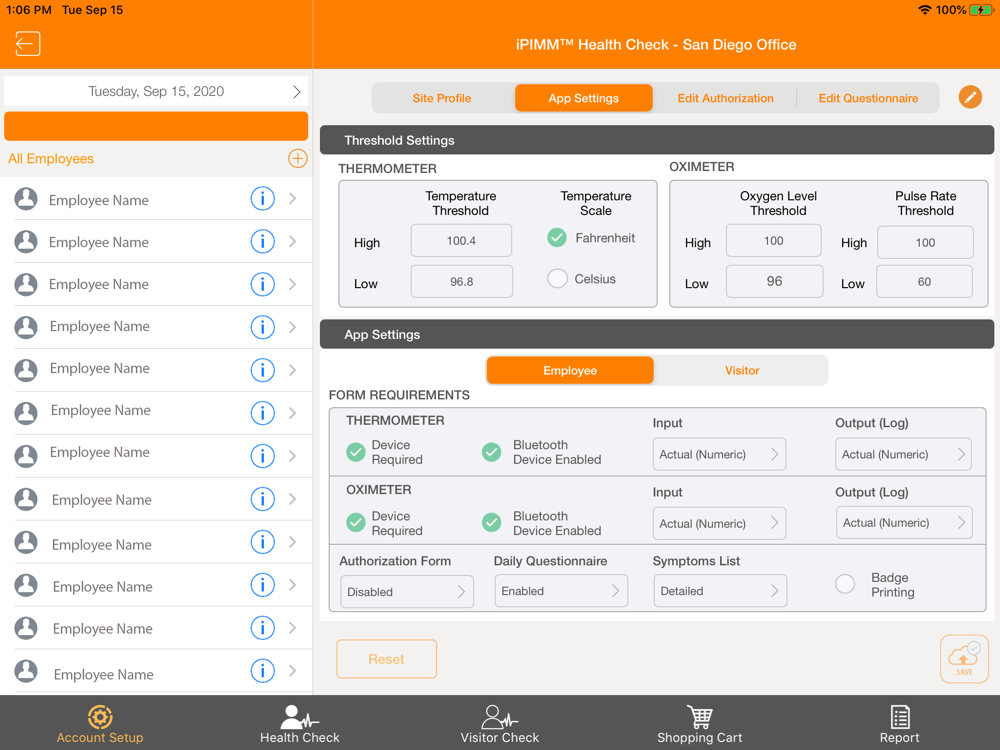Open the Authorization Form Disabled dropdown
Image resolution: width=1000 pixels, height=750 pixels.
coord(407,591)
